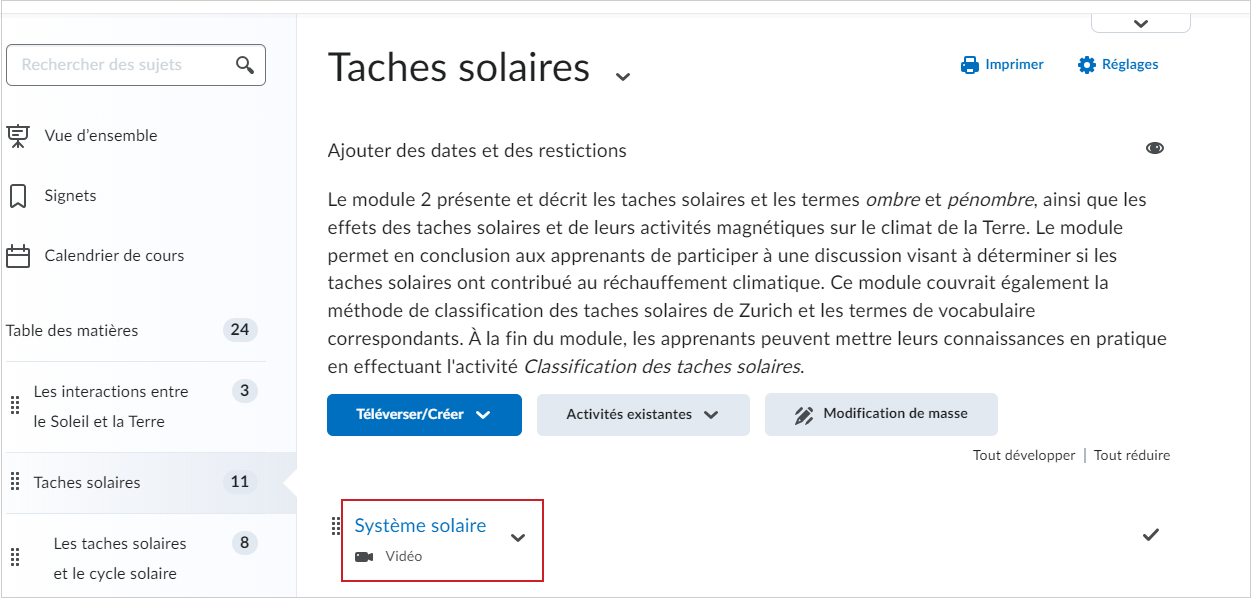Toggle module visibility eye icon

click(1155, 148)
